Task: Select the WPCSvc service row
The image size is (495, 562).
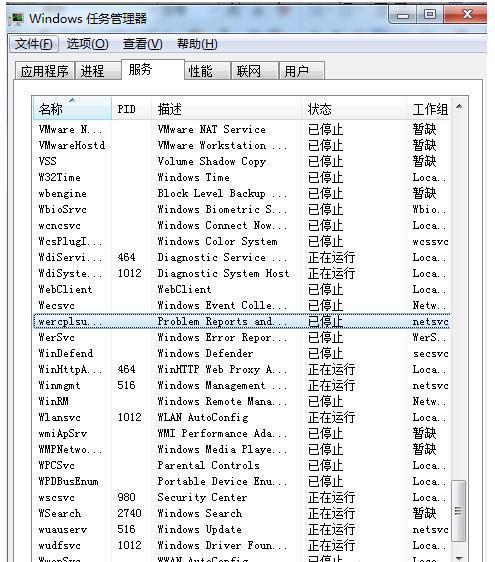Action: click(242, 465)
